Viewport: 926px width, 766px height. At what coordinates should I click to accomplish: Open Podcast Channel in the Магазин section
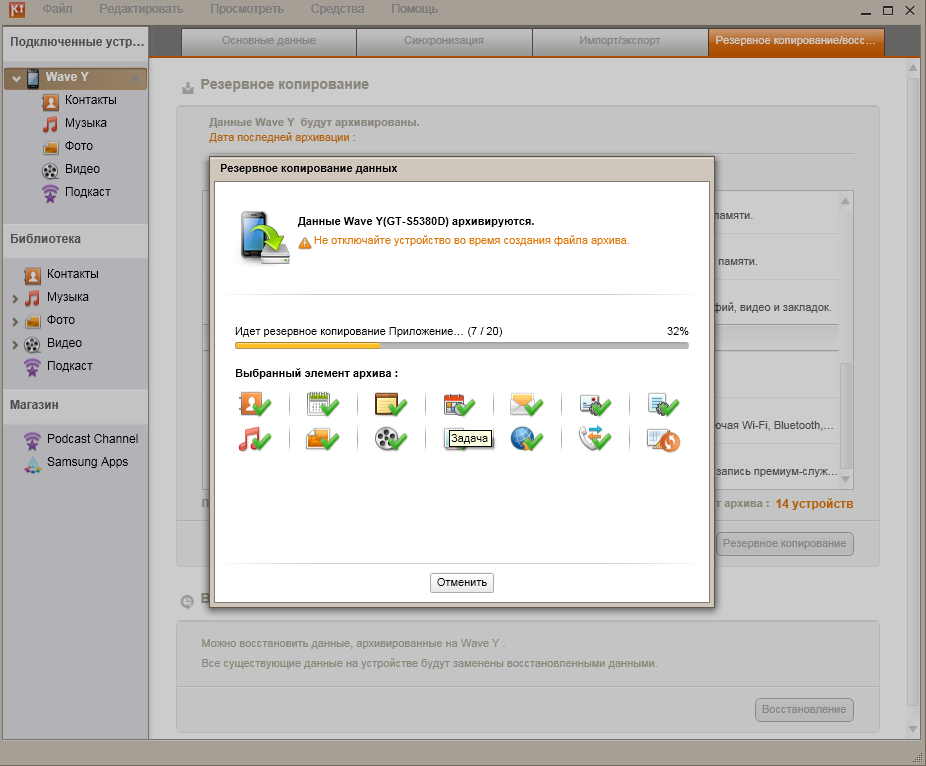[x=92, y=439]
